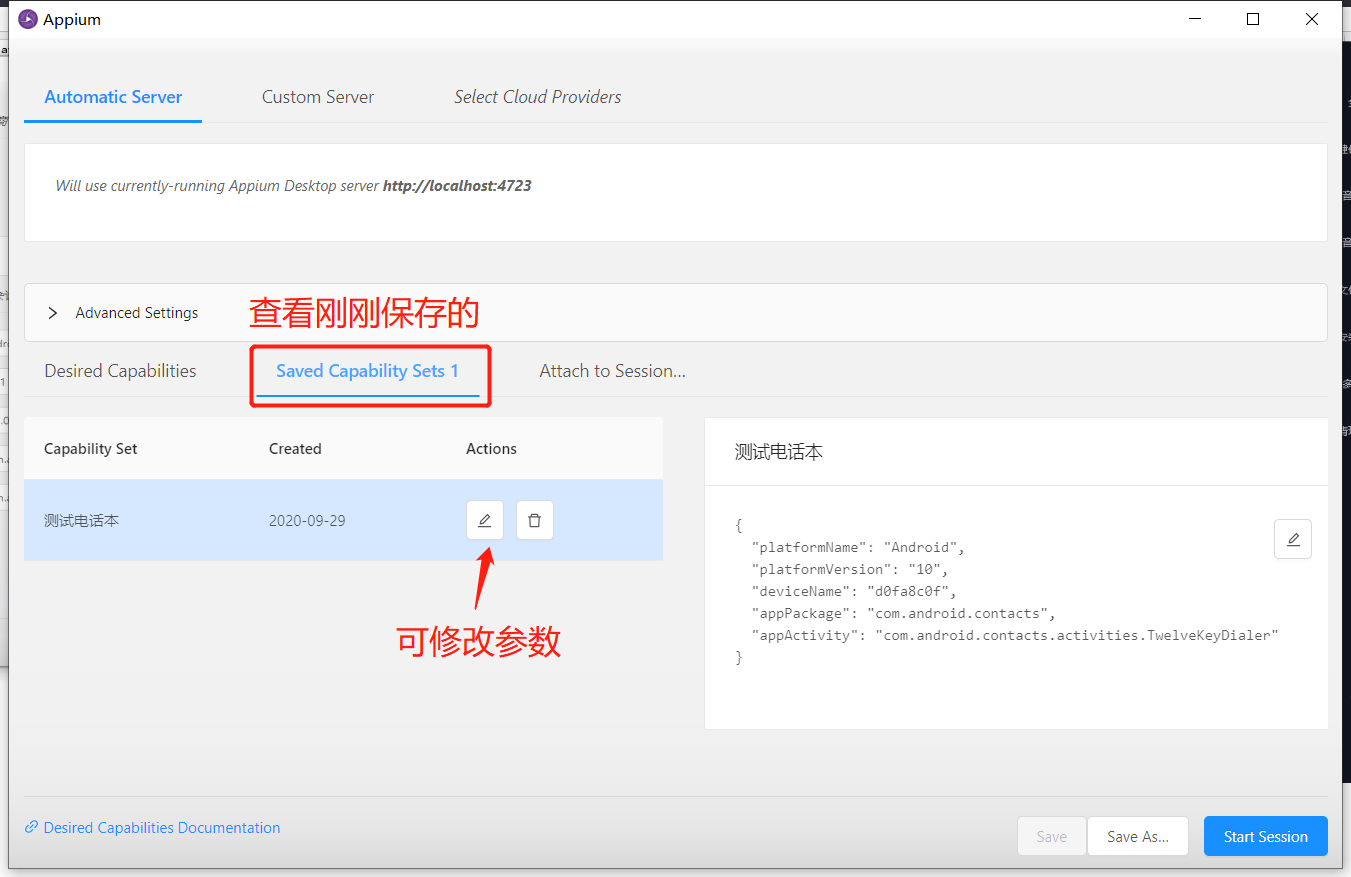1351x877 pixels.
Task: Open the Attach to Session tab
Action: pos(612,371)
